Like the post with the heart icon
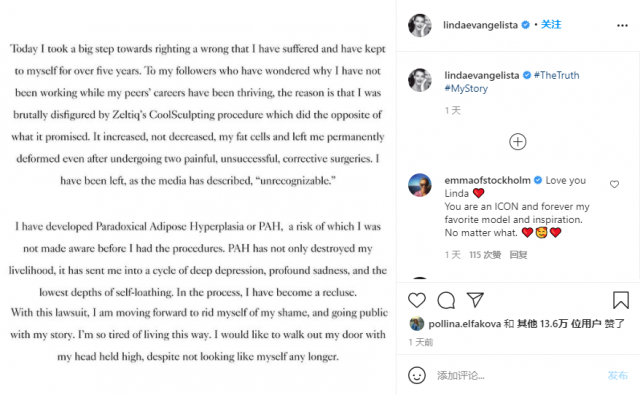Screen dimensions: 640x395 click(417, 300)
